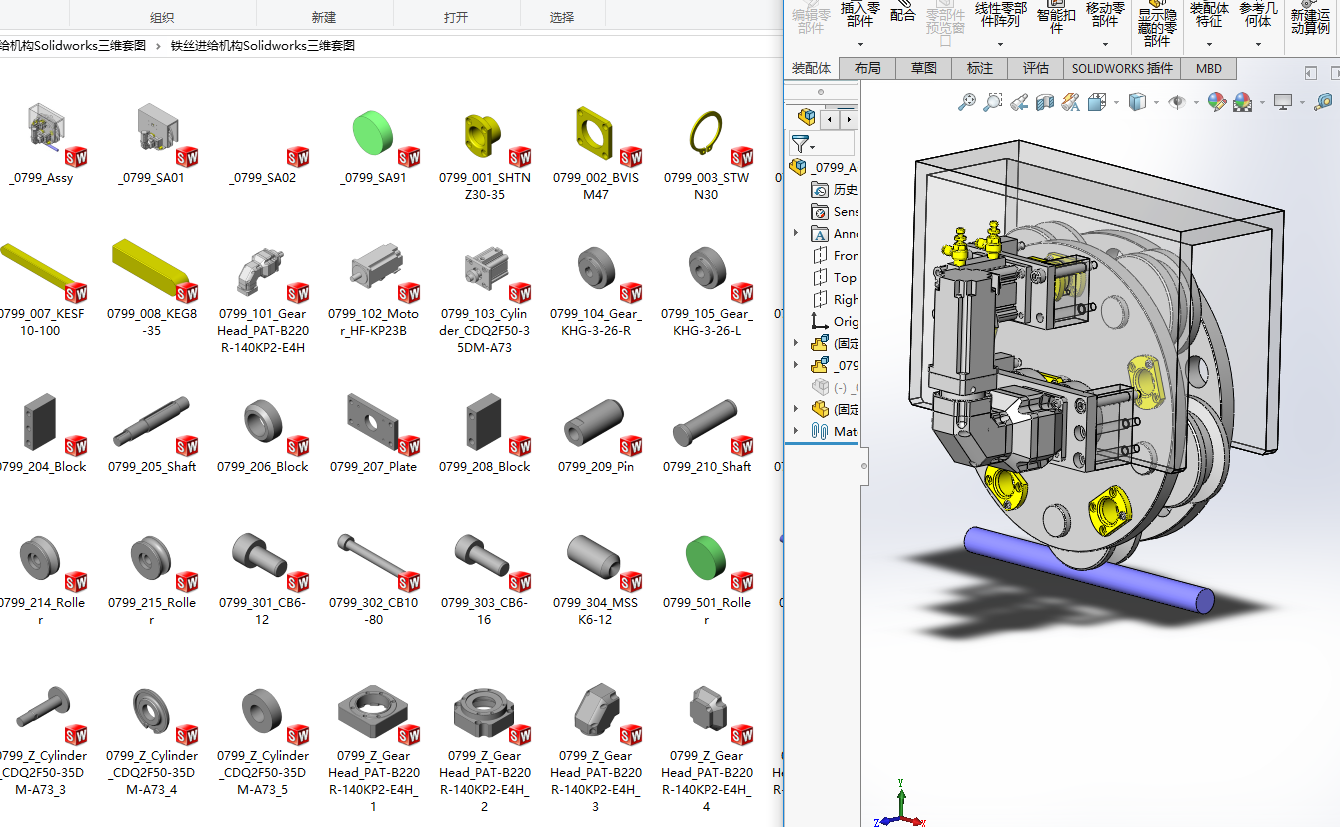Open the 0799_SA91 green roller thumbnail

coord(373,131)
